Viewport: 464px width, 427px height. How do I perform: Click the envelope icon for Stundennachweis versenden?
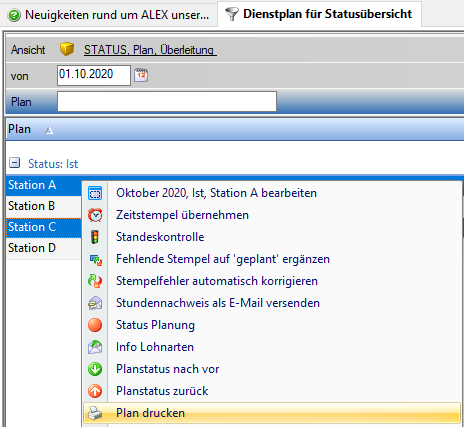pos(95,303)
